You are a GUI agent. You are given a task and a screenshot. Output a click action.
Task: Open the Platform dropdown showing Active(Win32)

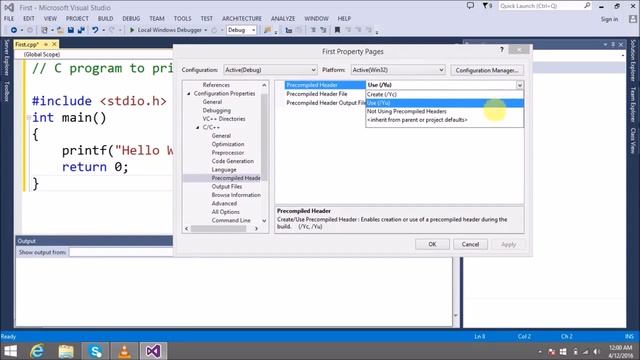tap(398, 70)
